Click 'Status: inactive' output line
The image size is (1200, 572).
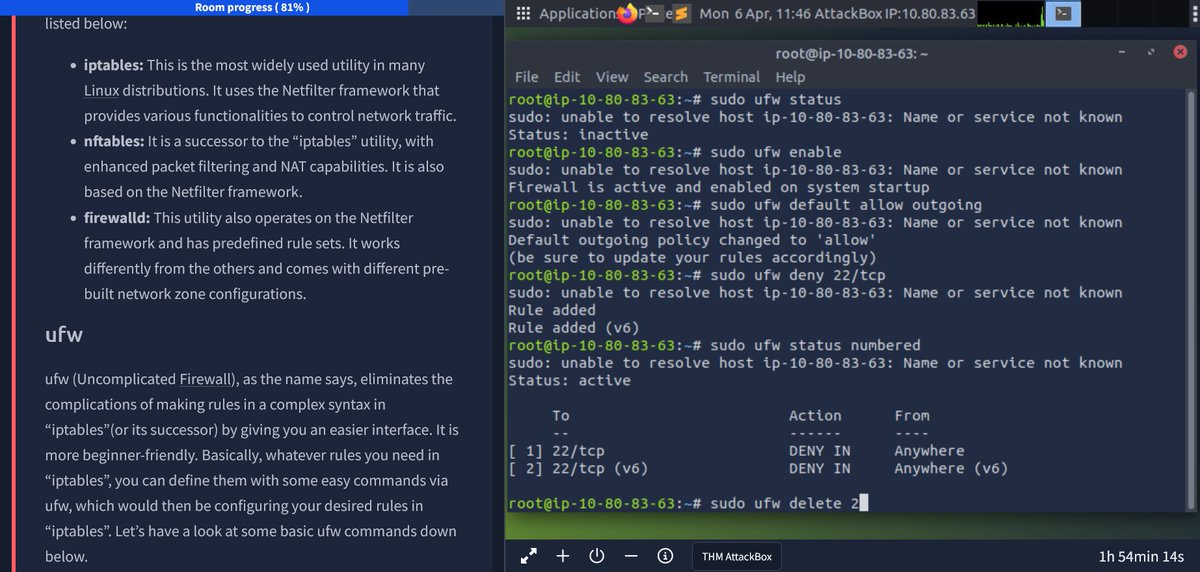578,134
